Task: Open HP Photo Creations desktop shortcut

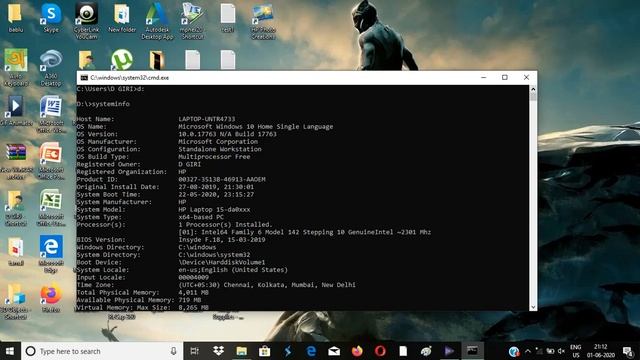Action: coord(263,20)
